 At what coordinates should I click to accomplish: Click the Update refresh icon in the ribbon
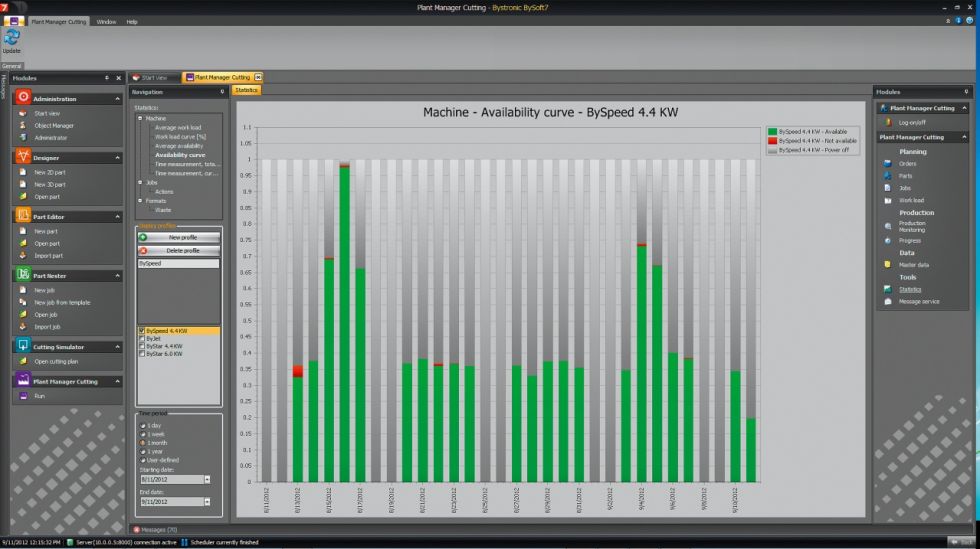click(x=11, y=39)
